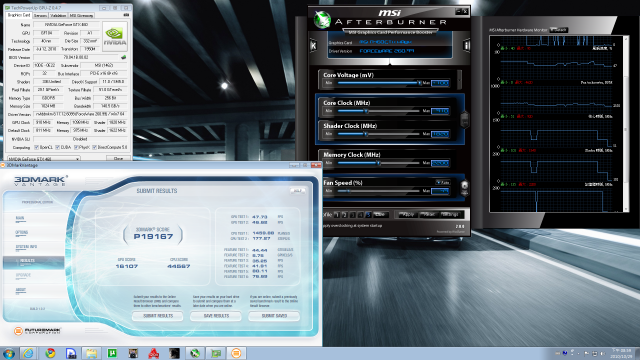The image size is (640, 360).
Task: Adjust the Shader Clock slider handle
Action: click(366, 134)
